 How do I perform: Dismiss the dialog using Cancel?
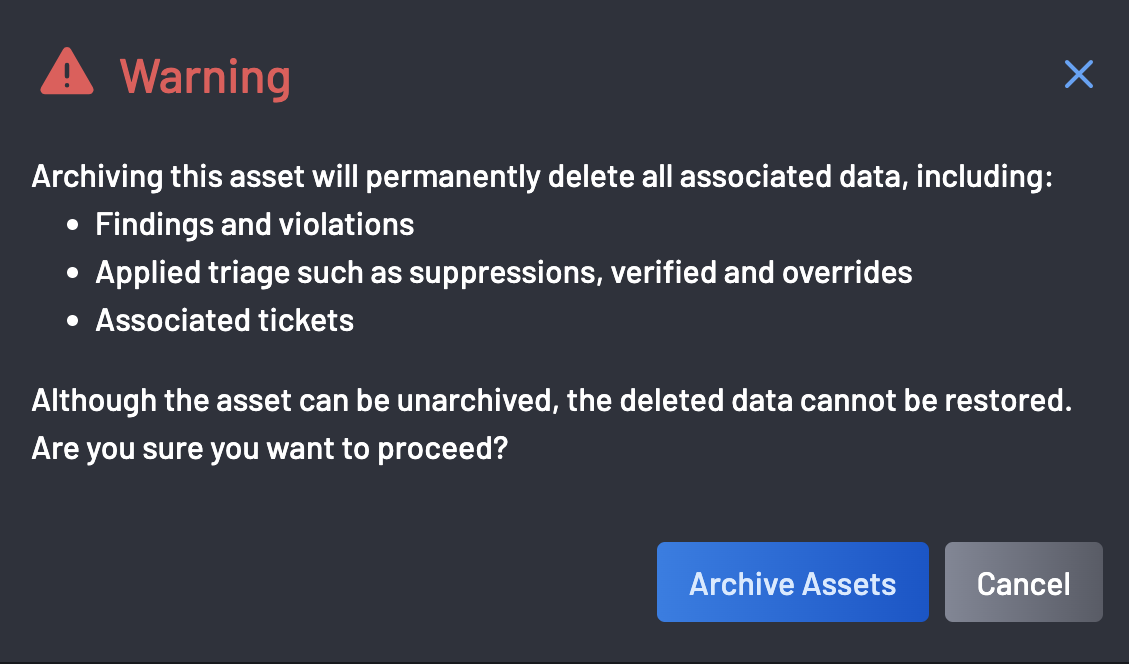pyautogui.click(x=1023, y=582)
